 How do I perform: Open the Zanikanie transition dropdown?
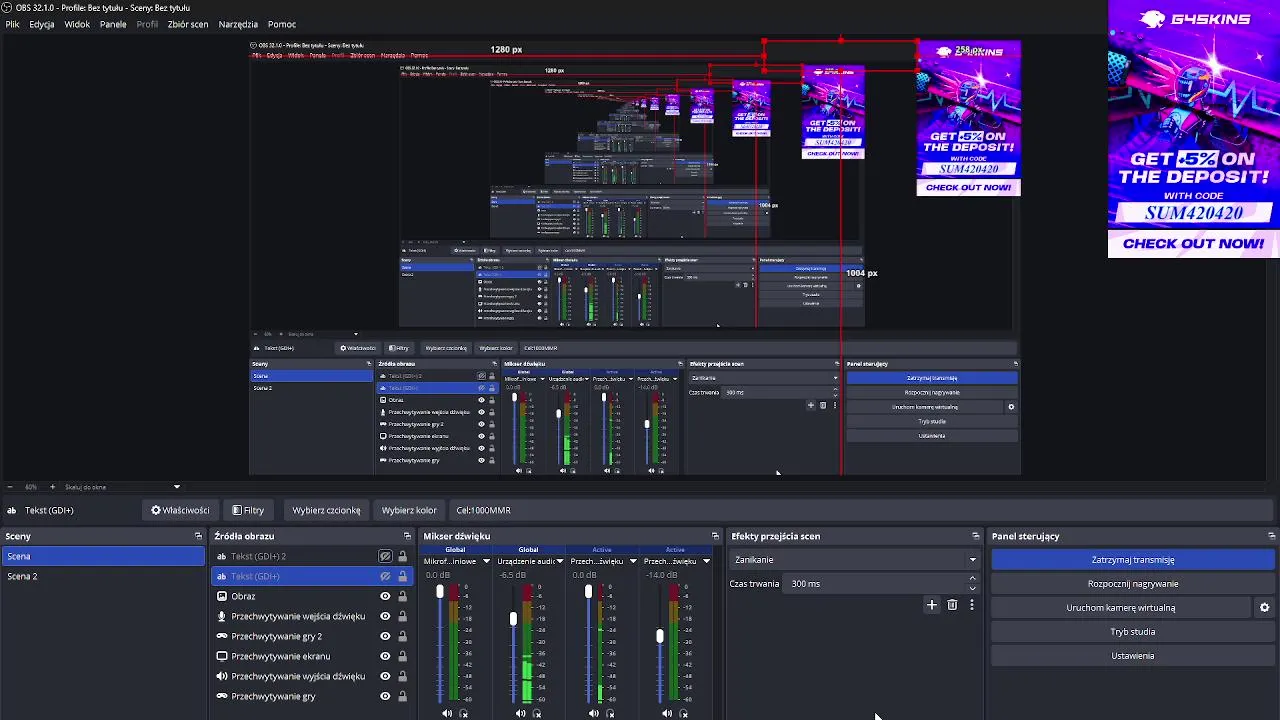[854, 560]
